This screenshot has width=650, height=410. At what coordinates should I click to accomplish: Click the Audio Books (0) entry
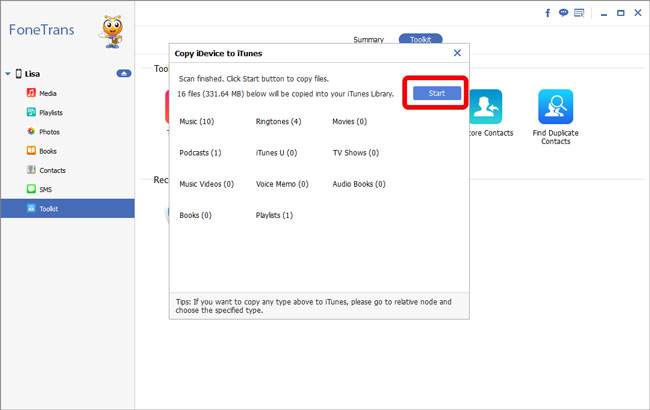(x=359, y=184)
